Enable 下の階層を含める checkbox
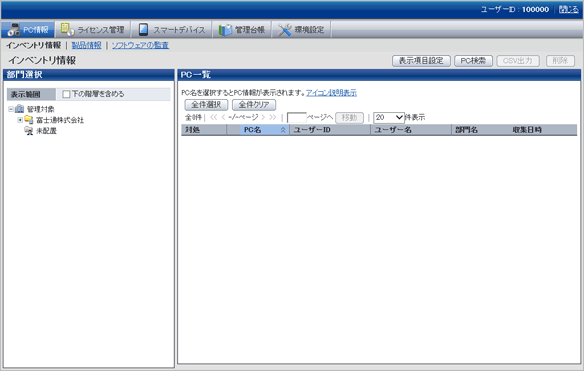This screenshot has width=584, height=371. pyautogui.click(x=66, y=94)
